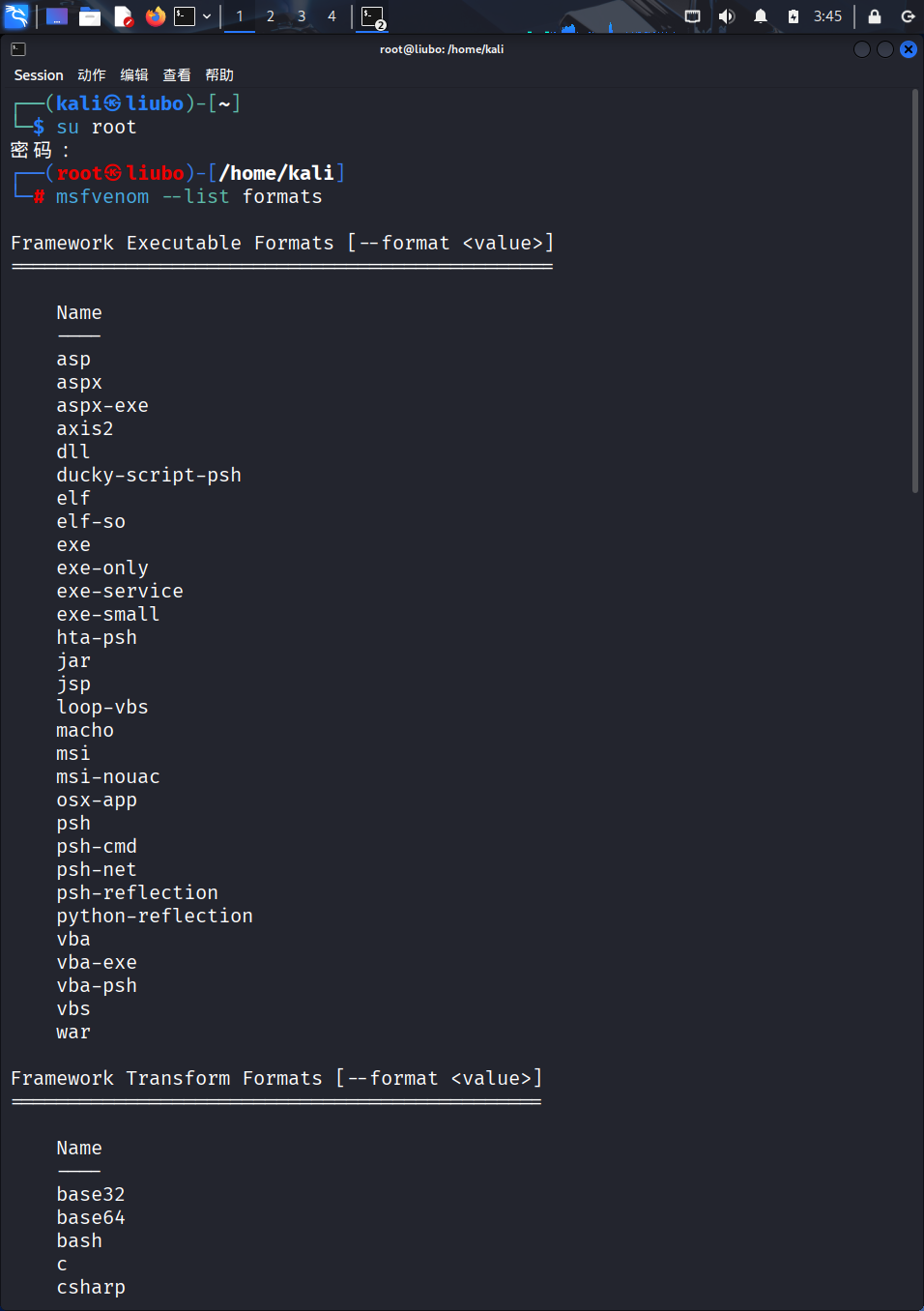The image size is (924, 1311).
Task: Expand terminal launcher dropdown arrow
Action: 207,16
